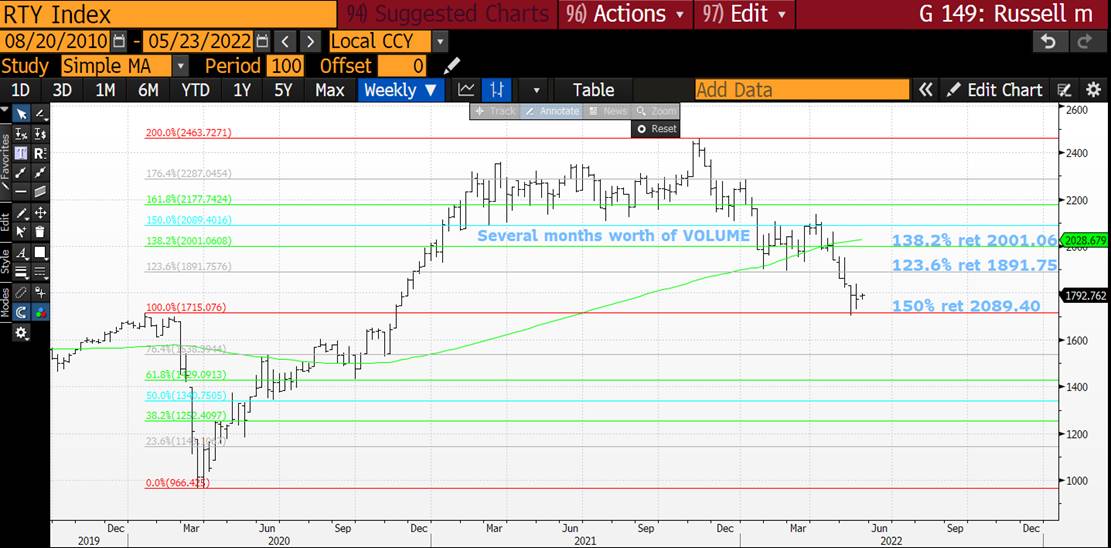Open the pencil edit annotation tool

22,213
